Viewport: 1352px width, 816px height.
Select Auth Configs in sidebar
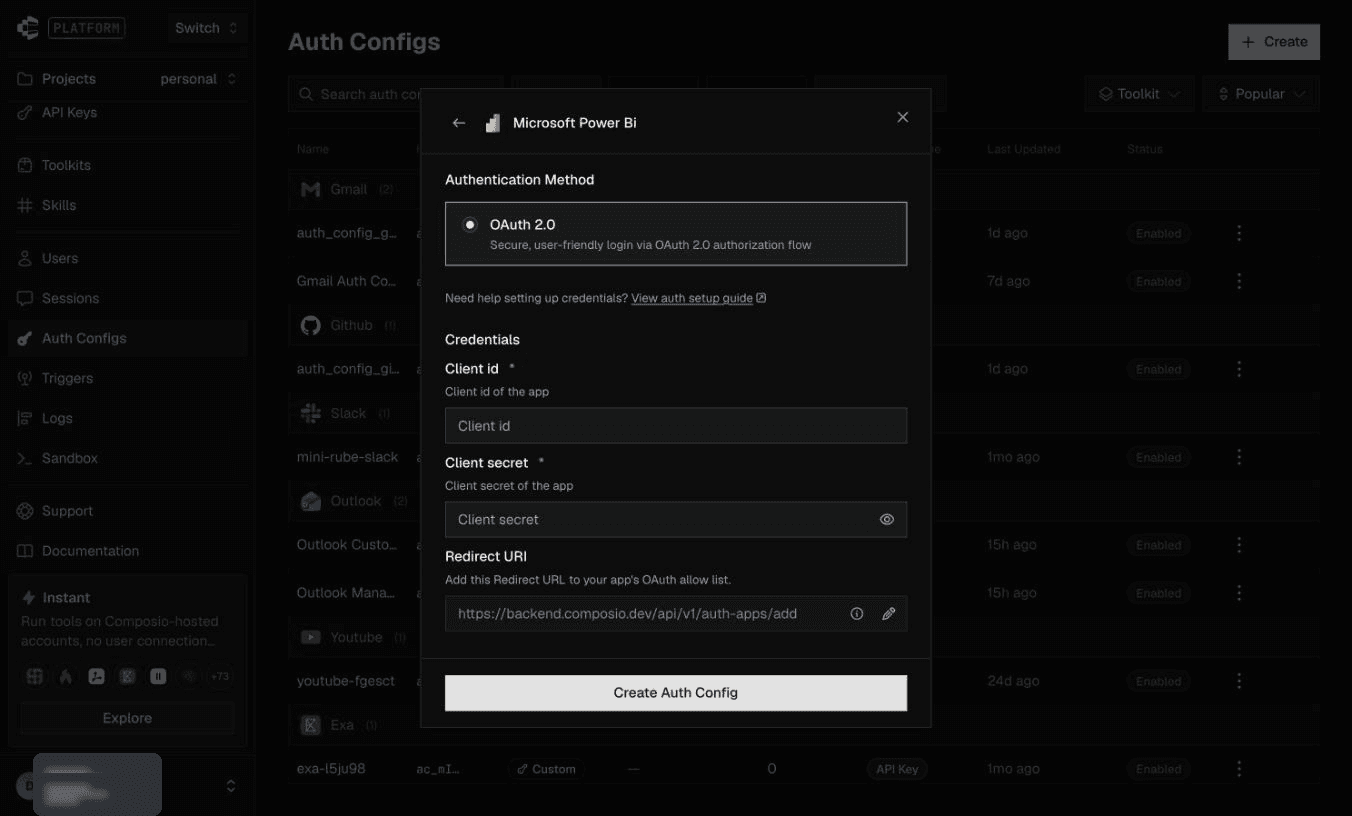click(x=126, y=338)
